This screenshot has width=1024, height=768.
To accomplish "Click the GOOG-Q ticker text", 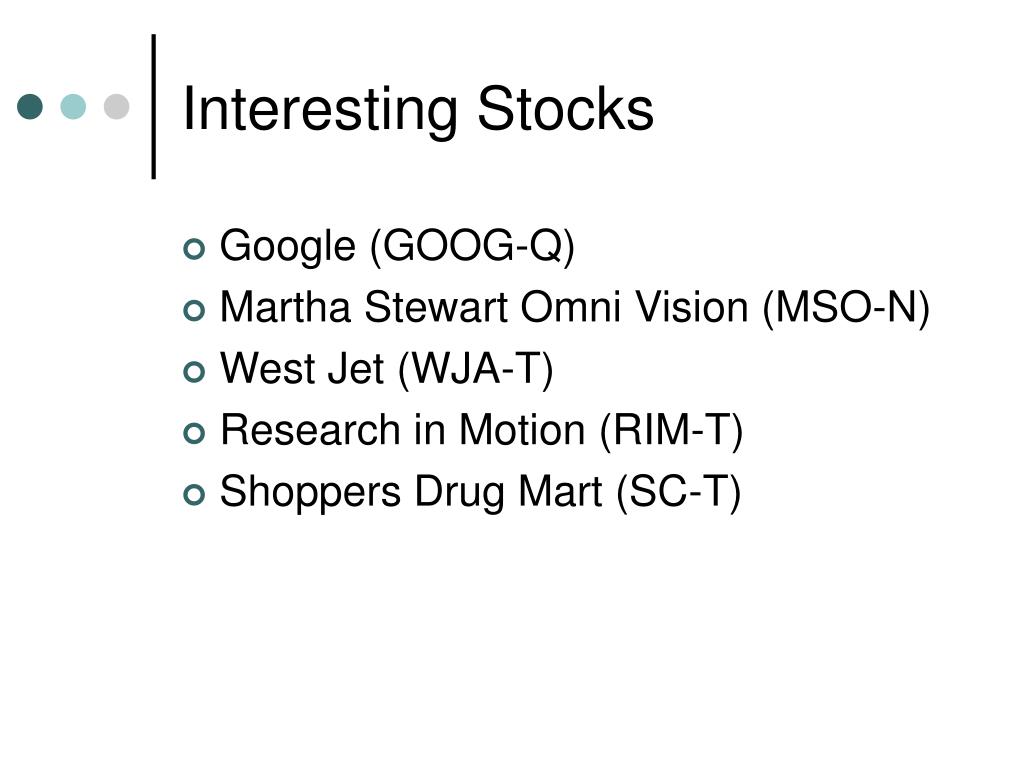I will tap(472, 247).
